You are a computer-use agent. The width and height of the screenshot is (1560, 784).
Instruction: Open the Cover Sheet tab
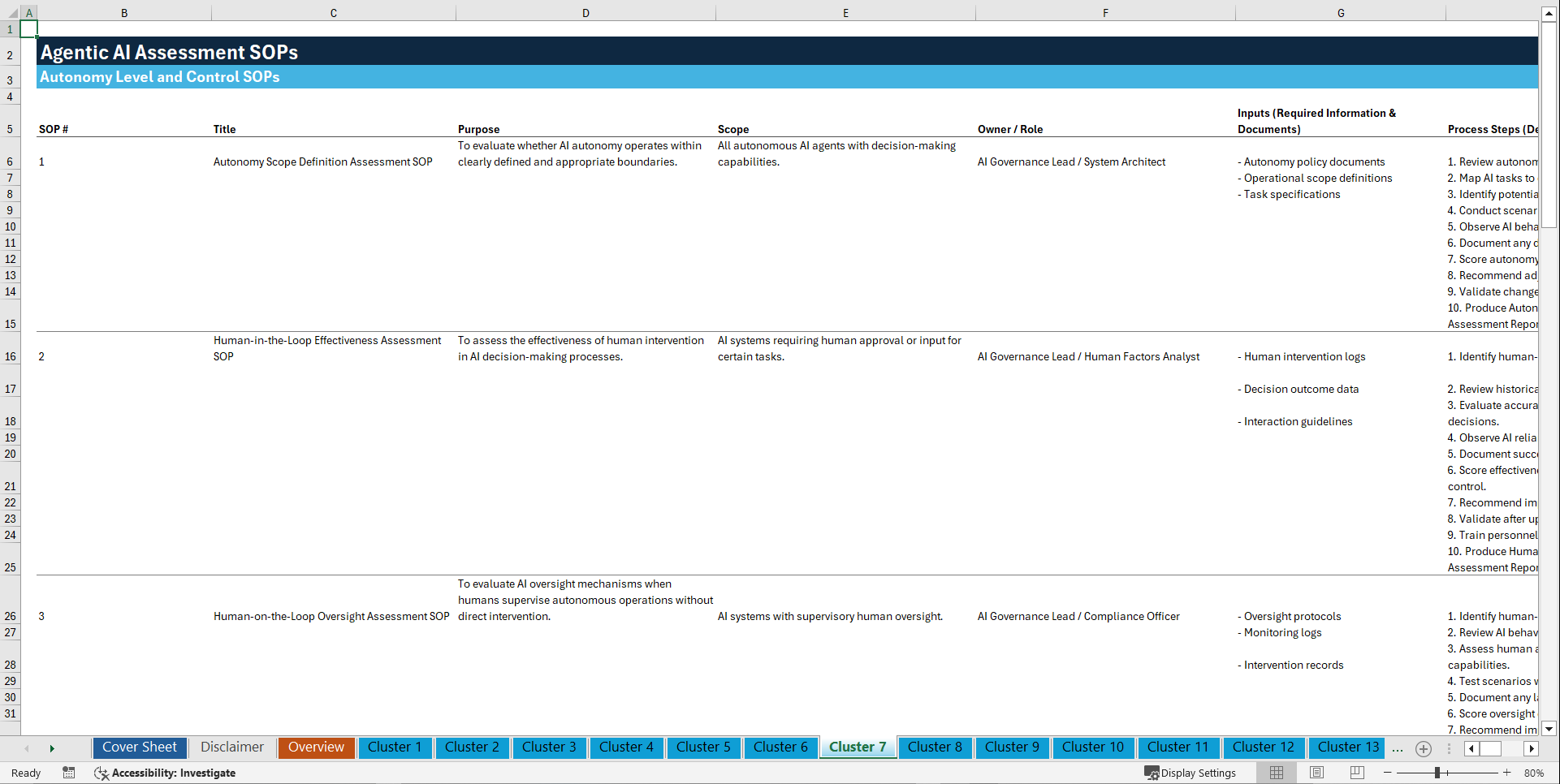pyautogui.click(x=139, y=747)
